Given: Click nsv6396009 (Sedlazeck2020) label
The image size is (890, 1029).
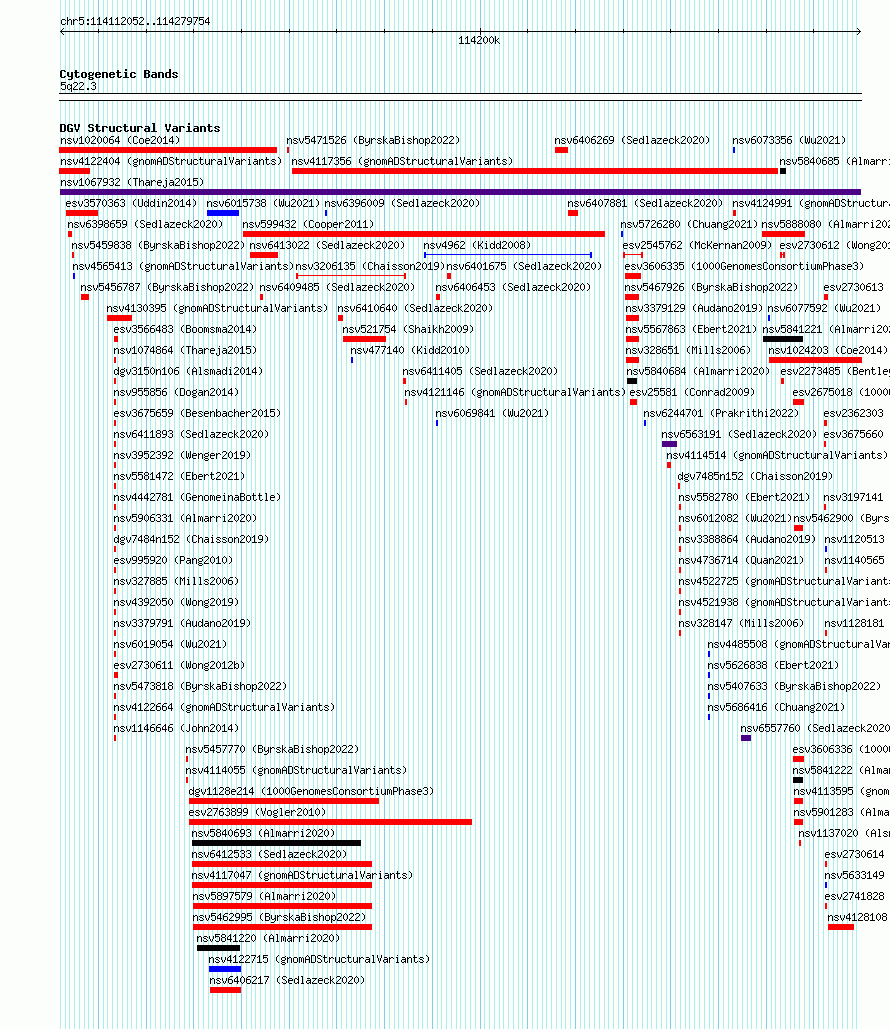Looking at the screenshot, I should 402,203.
